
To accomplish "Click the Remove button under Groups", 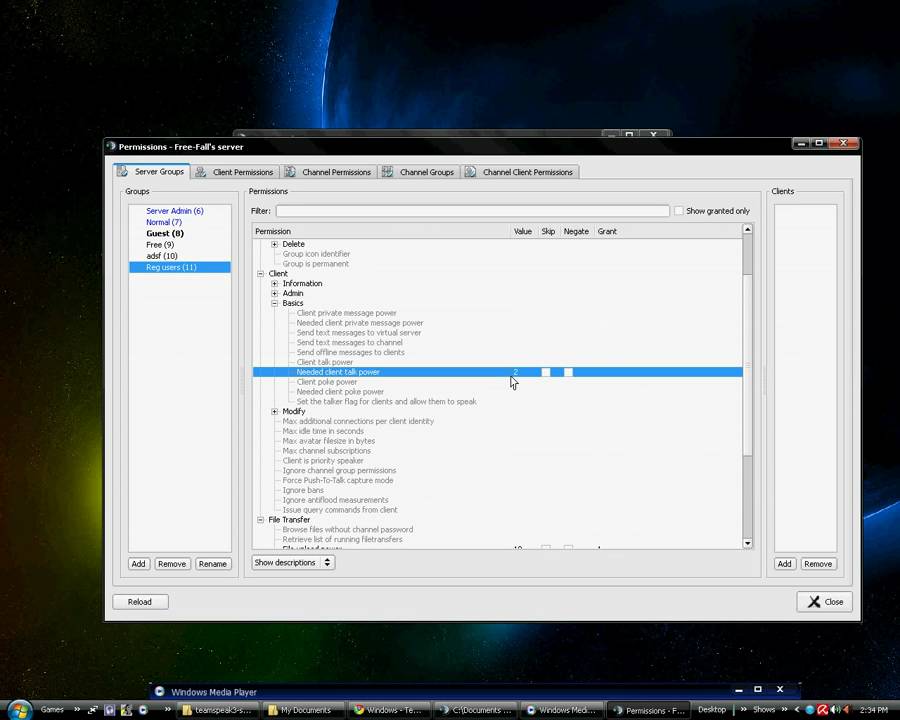I will [172, 564].
